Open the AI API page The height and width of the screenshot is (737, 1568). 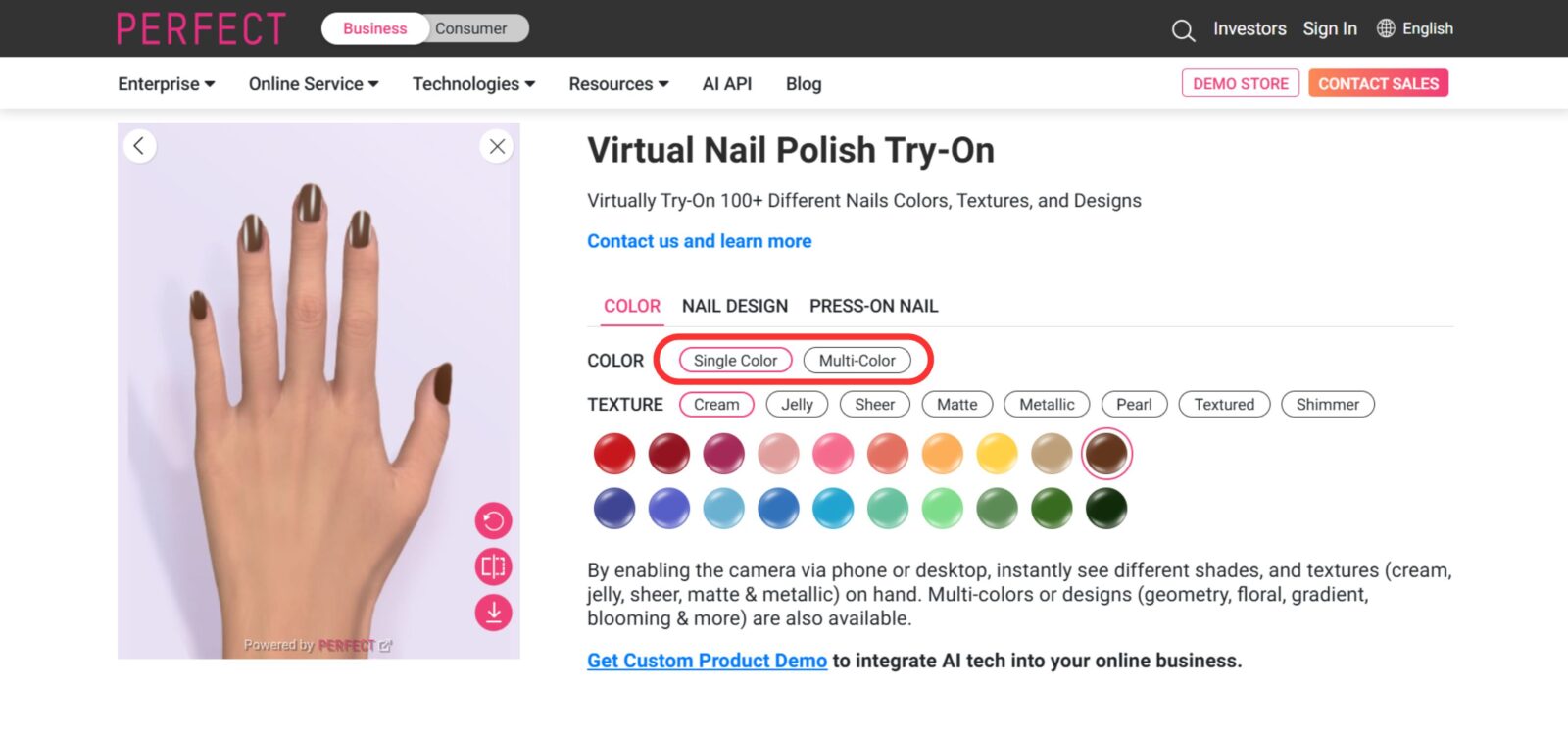[727, 84]
